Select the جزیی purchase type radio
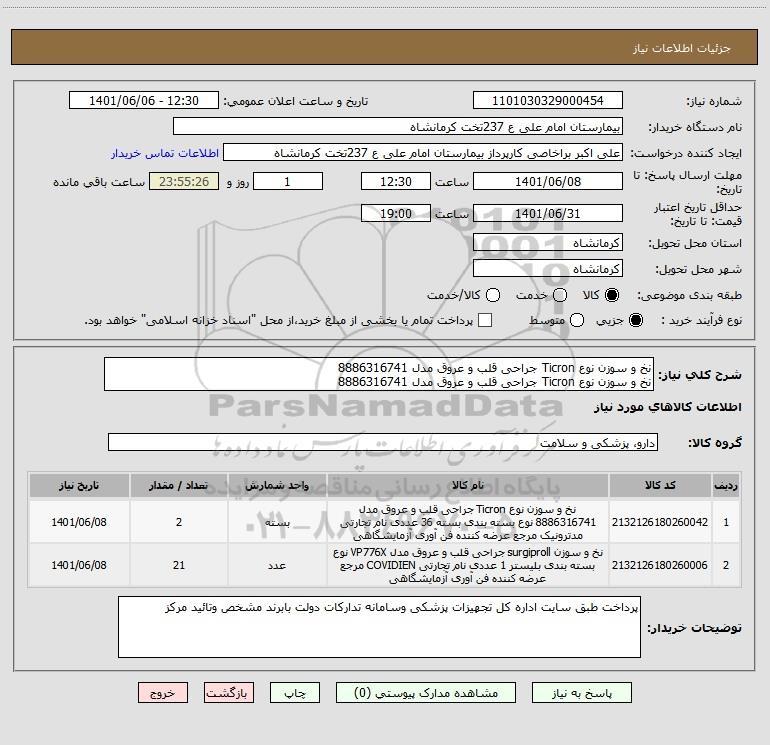The height and width of the screenshot is (745, 770). click(x=635, y=320)
